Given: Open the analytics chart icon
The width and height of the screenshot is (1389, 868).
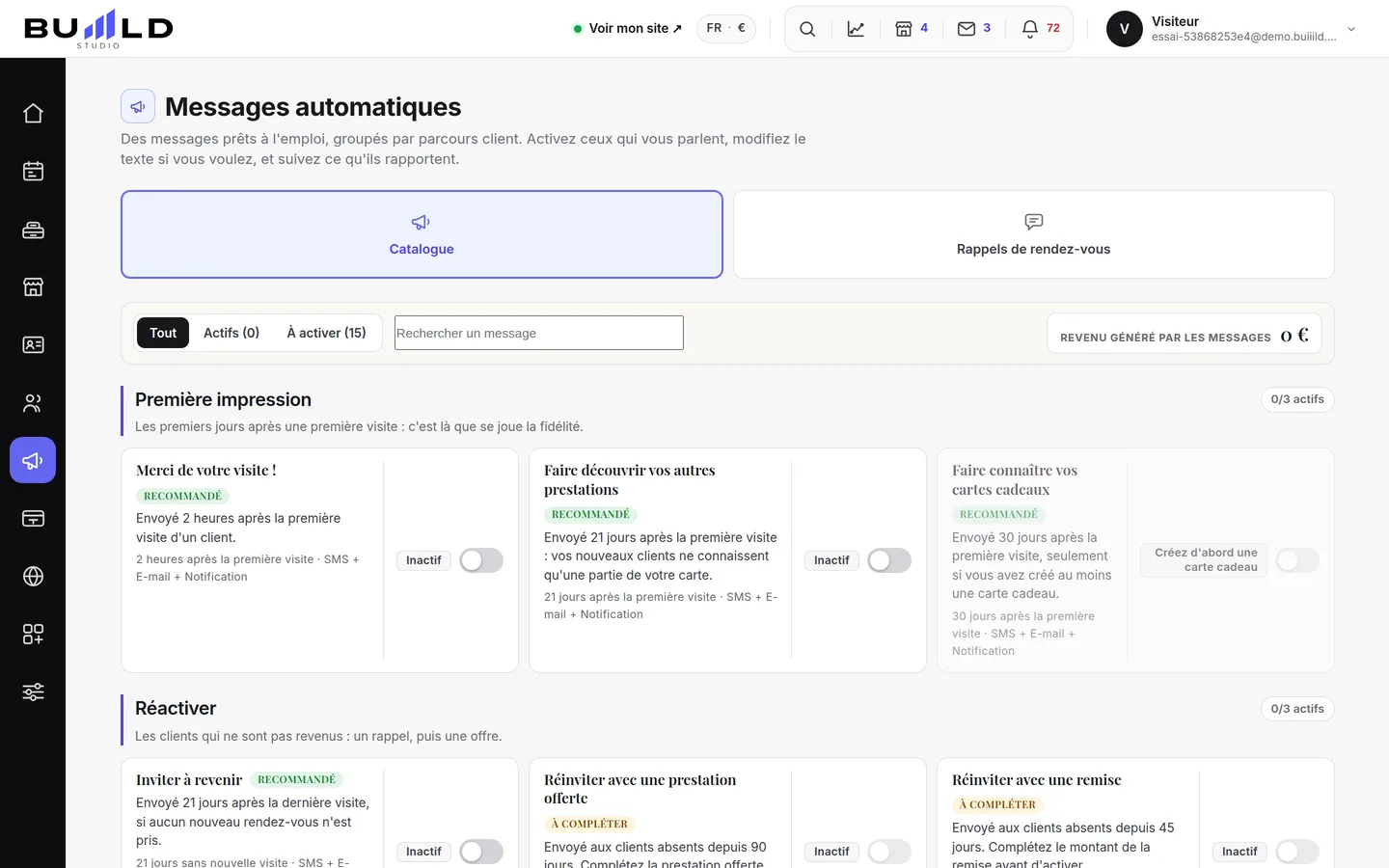Looking at the screenshot, I should pos(856,29).
